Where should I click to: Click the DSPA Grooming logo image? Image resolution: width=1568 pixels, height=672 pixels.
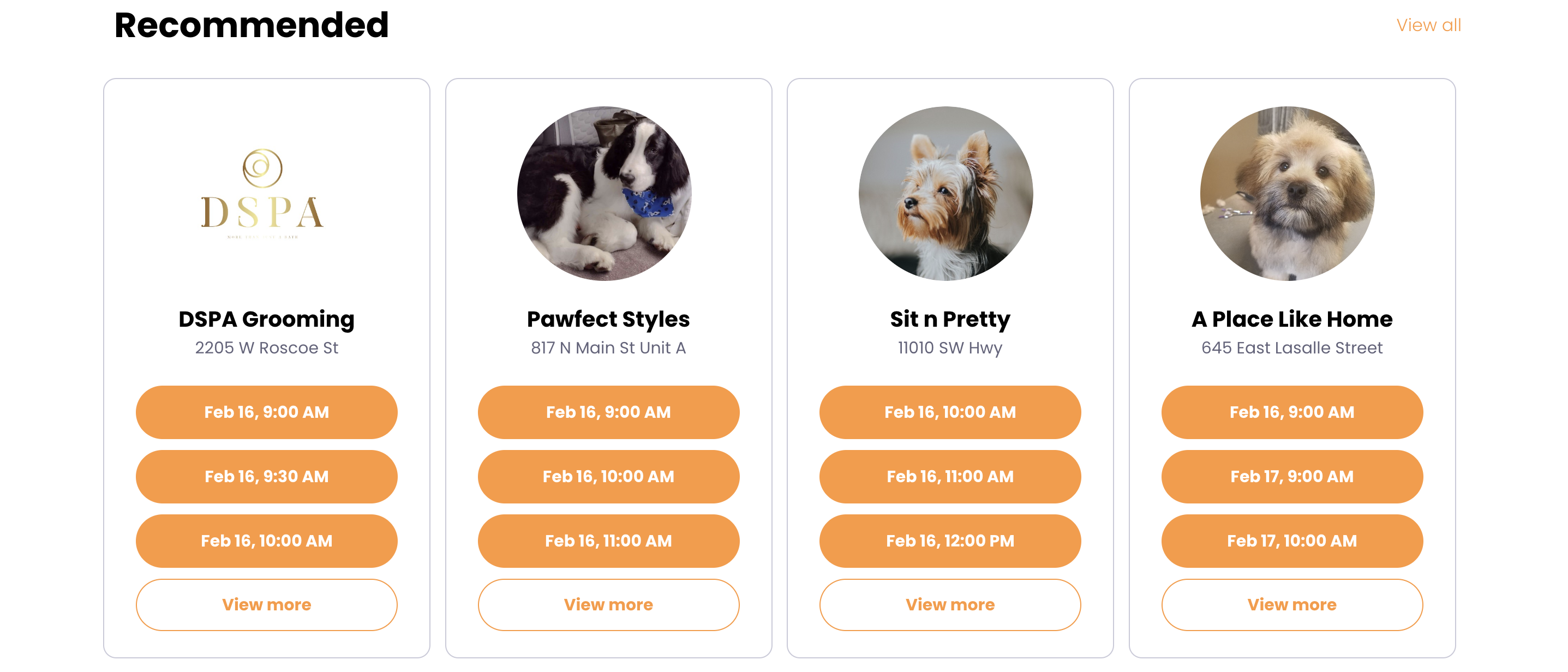click(262, 194)
